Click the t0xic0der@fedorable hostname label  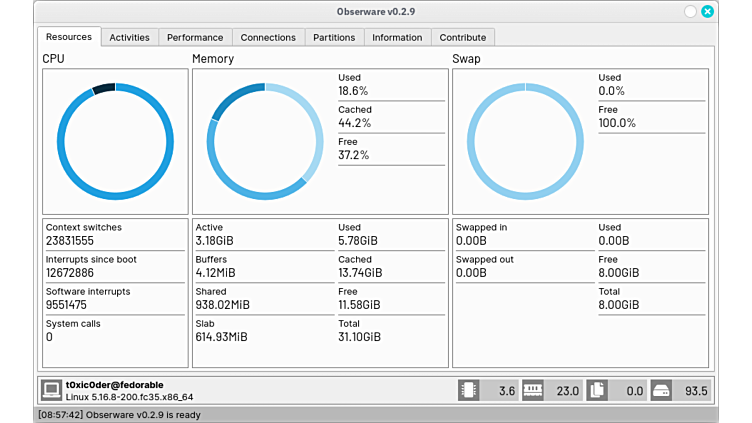(x=115, y=384)
